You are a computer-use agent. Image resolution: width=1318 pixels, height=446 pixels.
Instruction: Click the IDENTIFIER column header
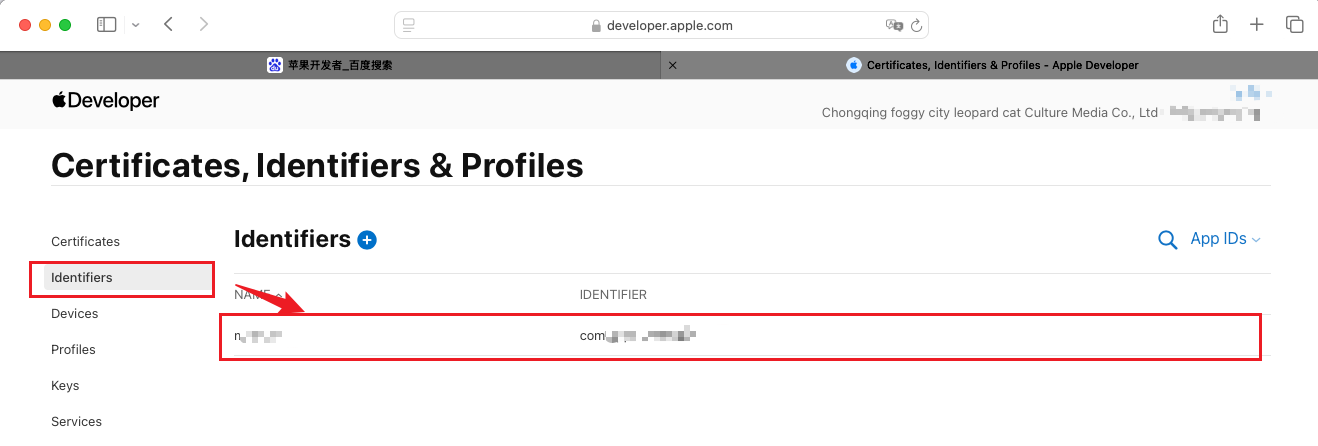tap(613, 295)
